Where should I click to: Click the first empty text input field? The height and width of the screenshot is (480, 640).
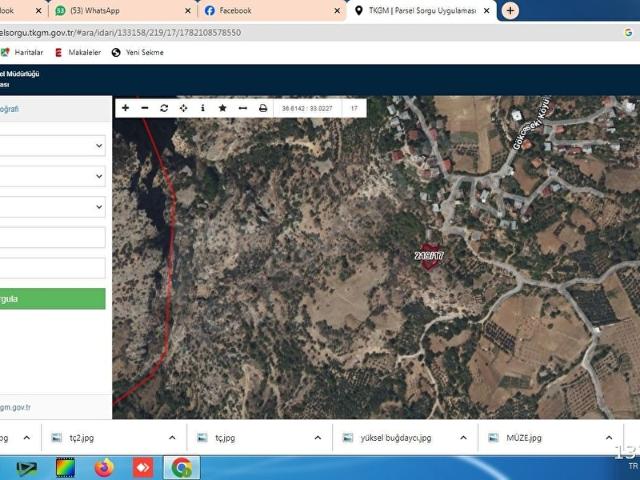click(x=52, y=237)
